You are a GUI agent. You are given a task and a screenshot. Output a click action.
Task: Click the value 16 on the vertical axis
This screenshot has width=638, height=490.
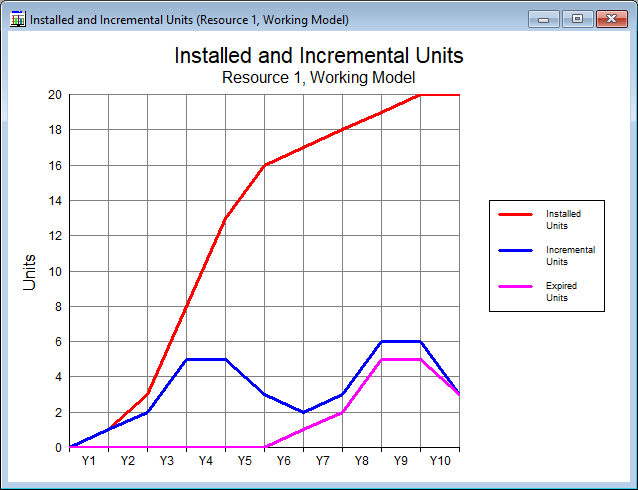(x=55, y=166)
